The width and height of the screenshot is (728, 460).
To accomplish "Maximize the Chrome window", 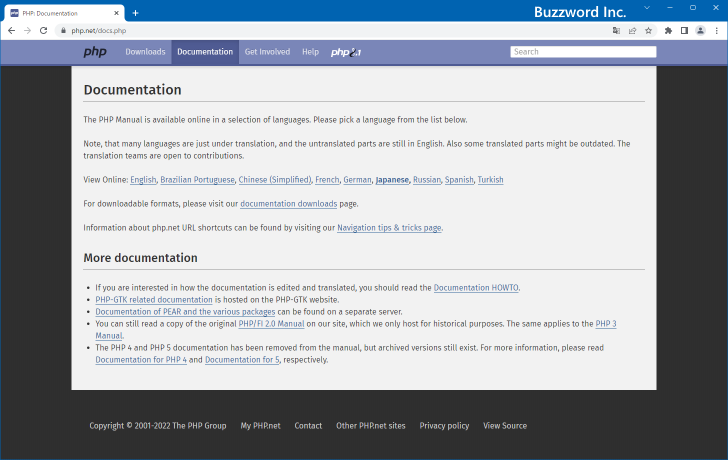I will coord(693,7).
